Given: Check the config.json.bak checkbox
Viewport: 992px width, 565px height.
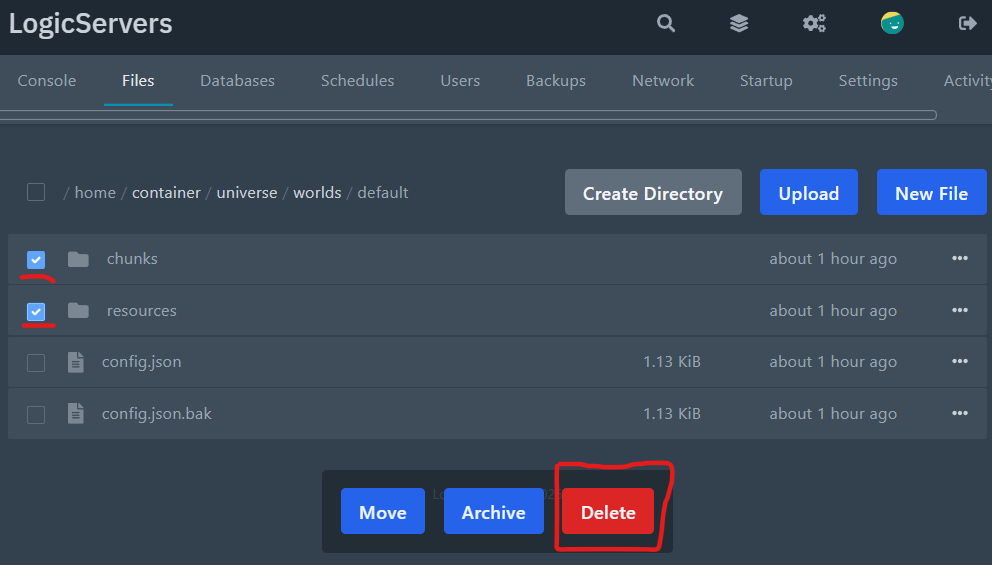Looking at the screenshot, I should (36, 414).
